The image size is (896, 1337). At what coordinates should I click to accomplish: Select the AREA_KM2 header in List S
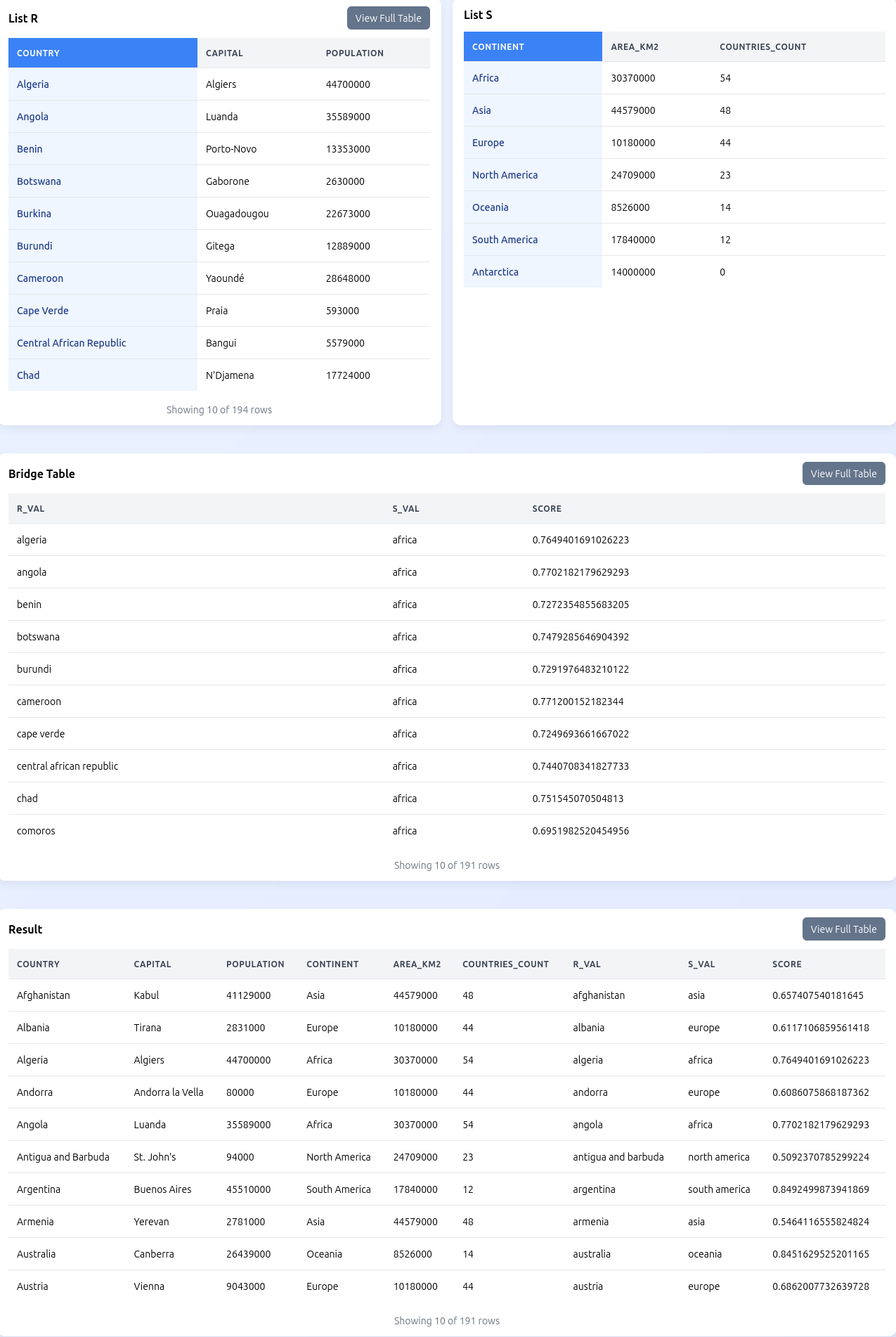pyautogui.click(x=635, y=47)
